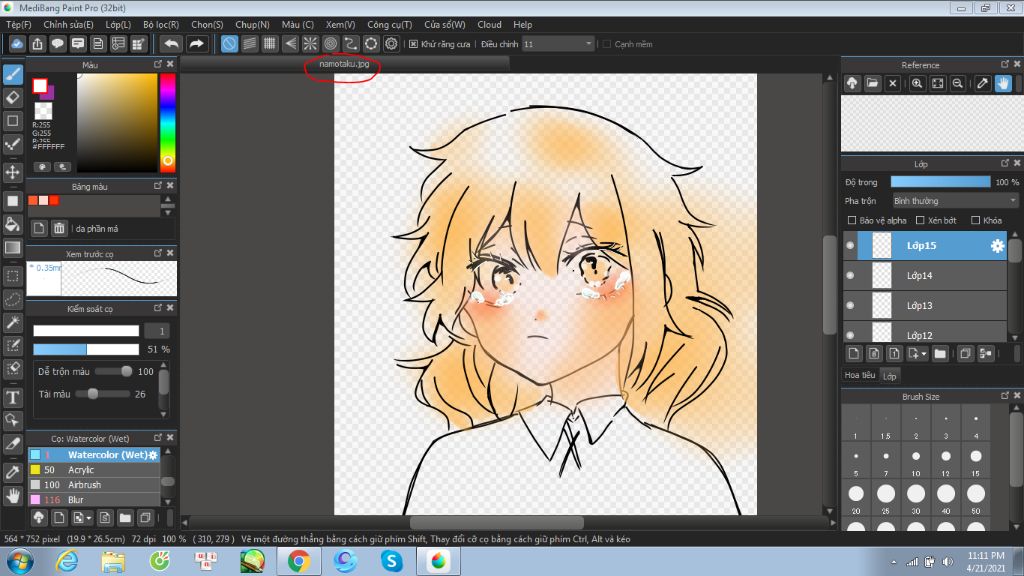Switch to the namotaku.jpg document tab
This screenshot has width=1024, height=576.
(344, 64)
